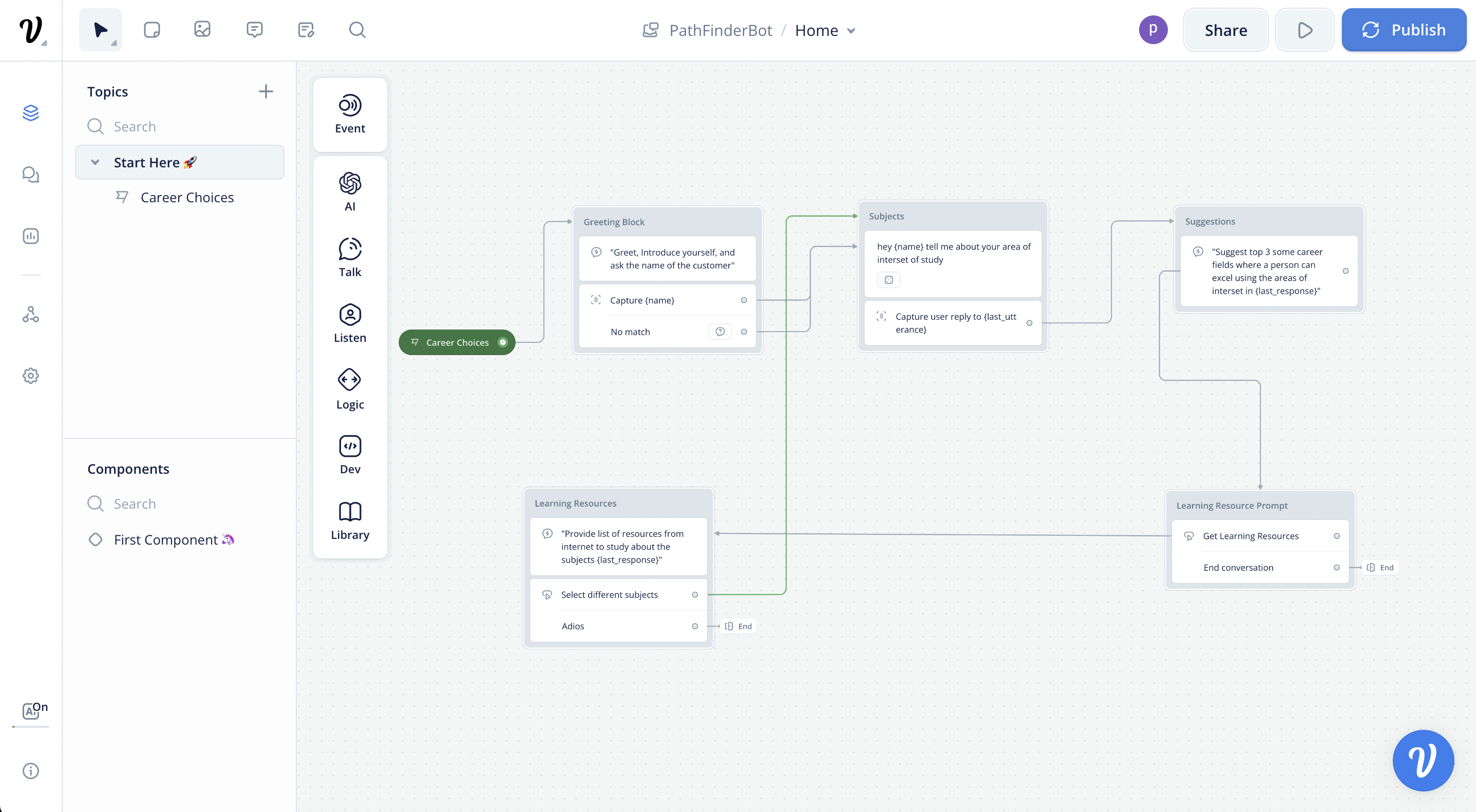This screenshot has height=812, width=1476.
Task: Open the Event step menu
Action: coord(350,114)
